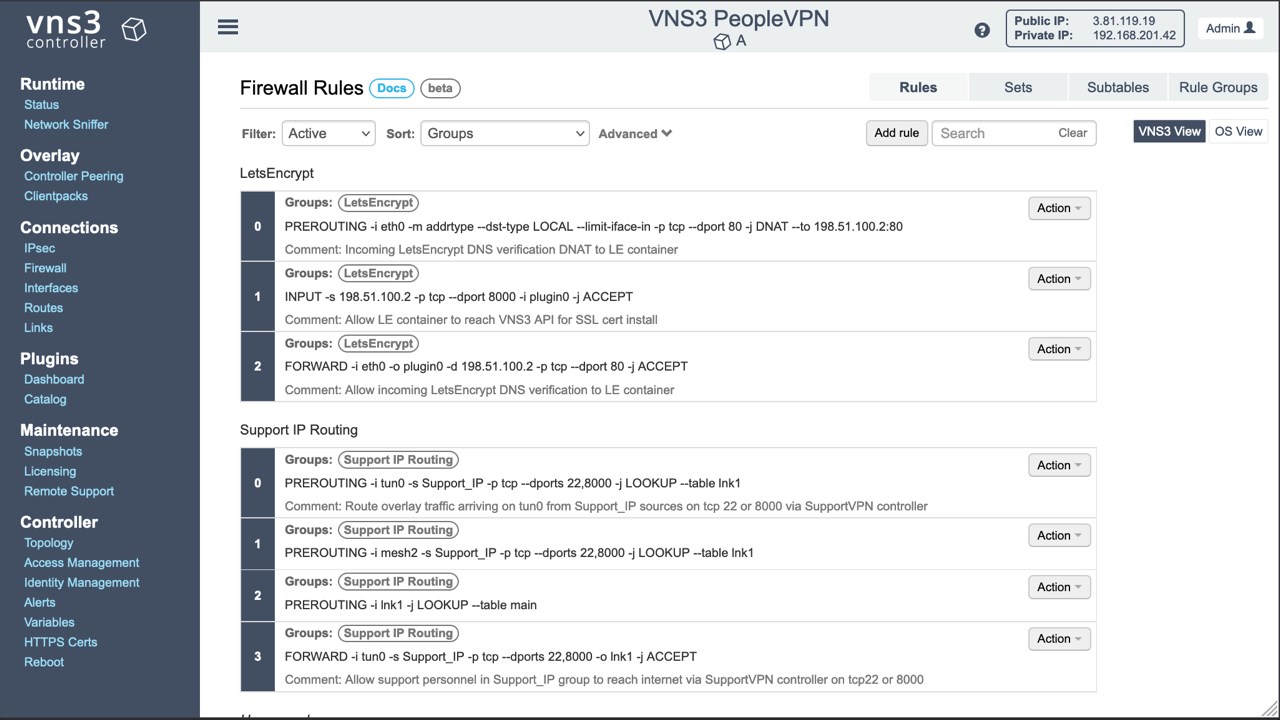
Task: Open Reboot page
Action: tap(44, 662)
